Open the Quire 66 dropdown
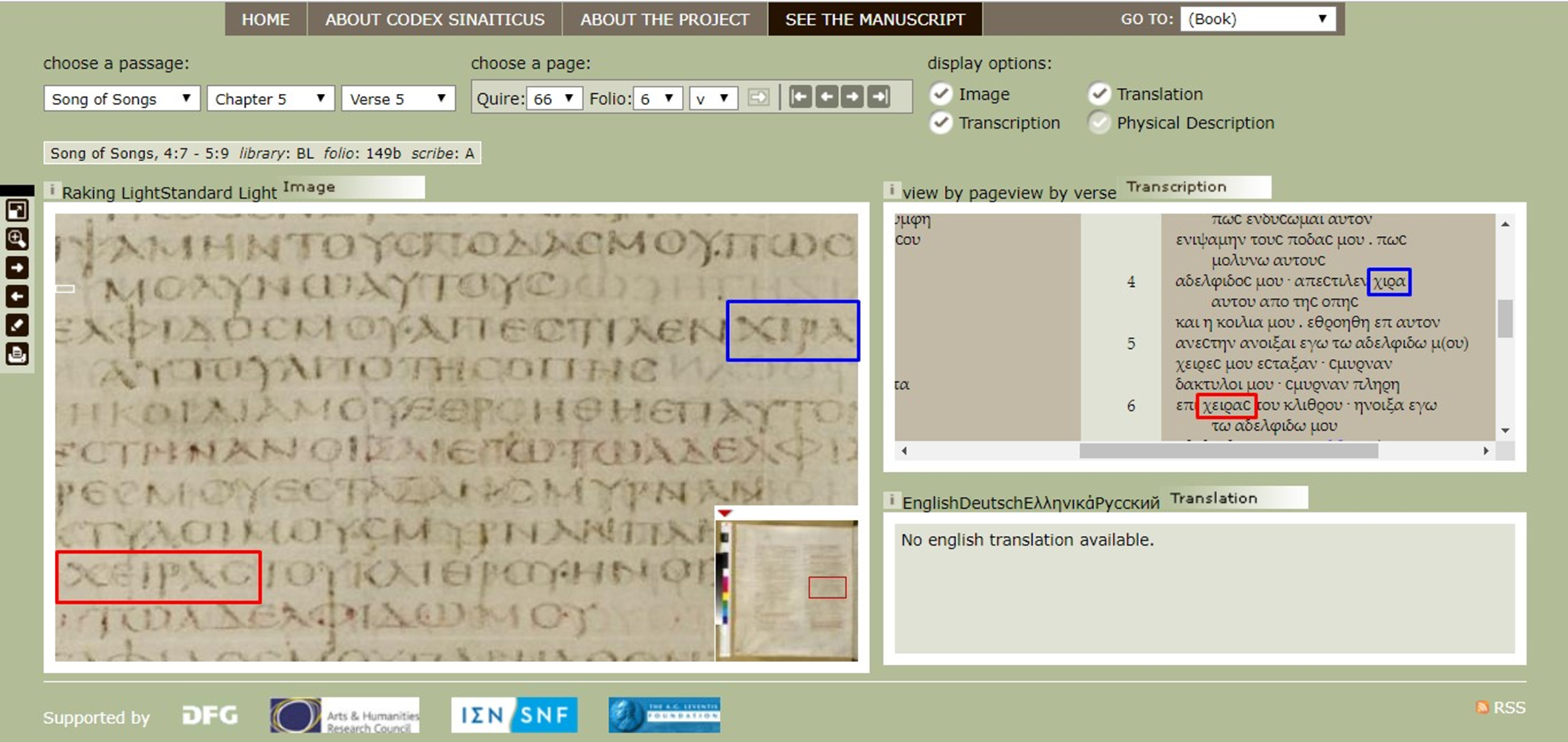This screenshot has width=1568, height=742. tap(554, 98)
